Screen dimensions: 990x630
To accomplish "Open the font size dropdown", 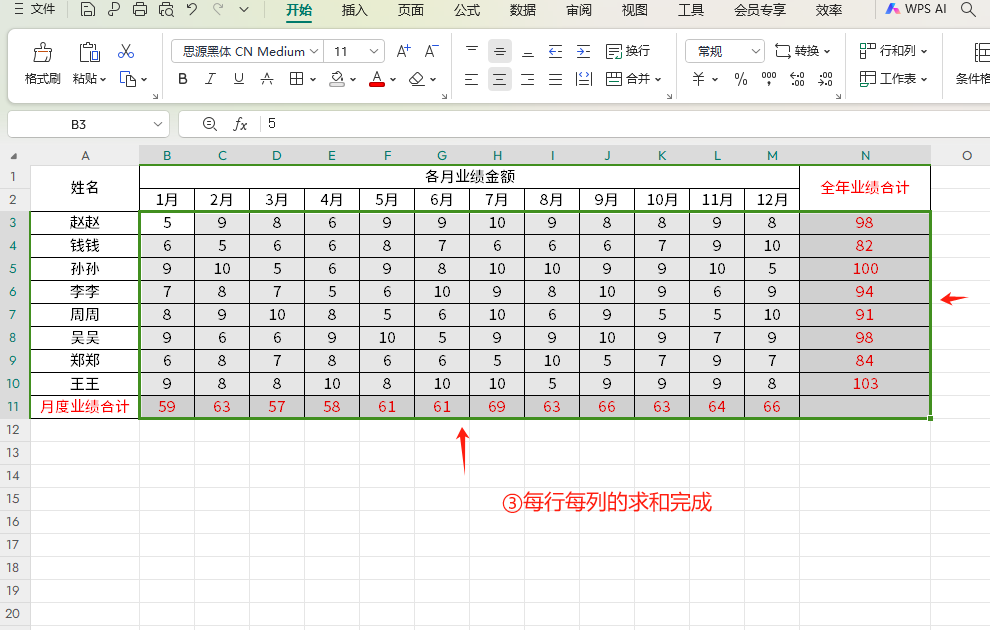I will pyautogui.click(x=374, y=51).
